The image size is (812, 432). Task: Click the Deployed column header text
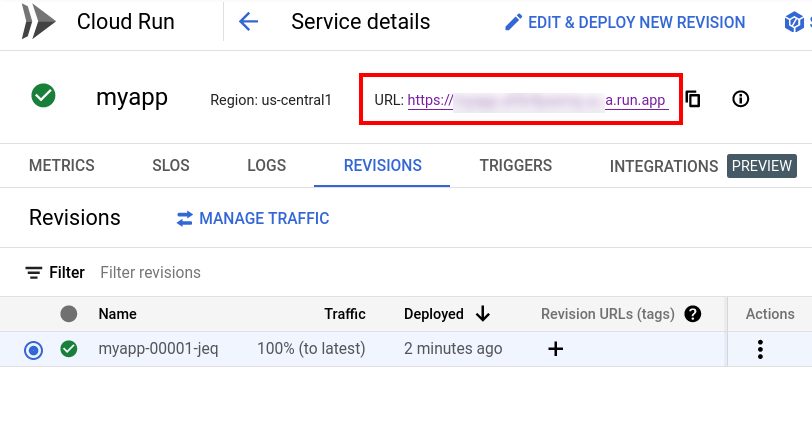point(433,314)
